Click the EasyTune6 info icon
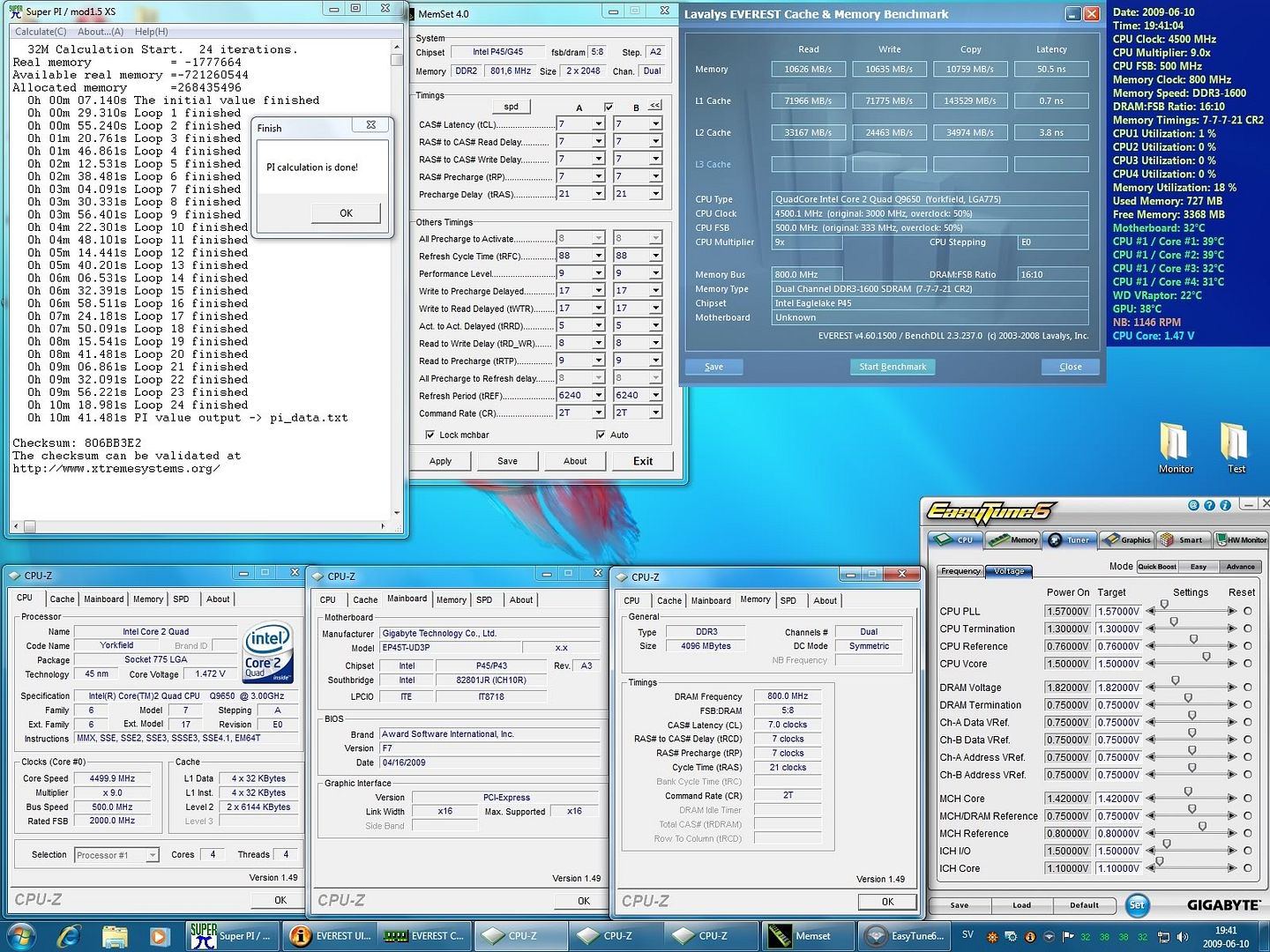Image resolution: width=1270 pixels, height=952 pixels. click(1225, 505)
